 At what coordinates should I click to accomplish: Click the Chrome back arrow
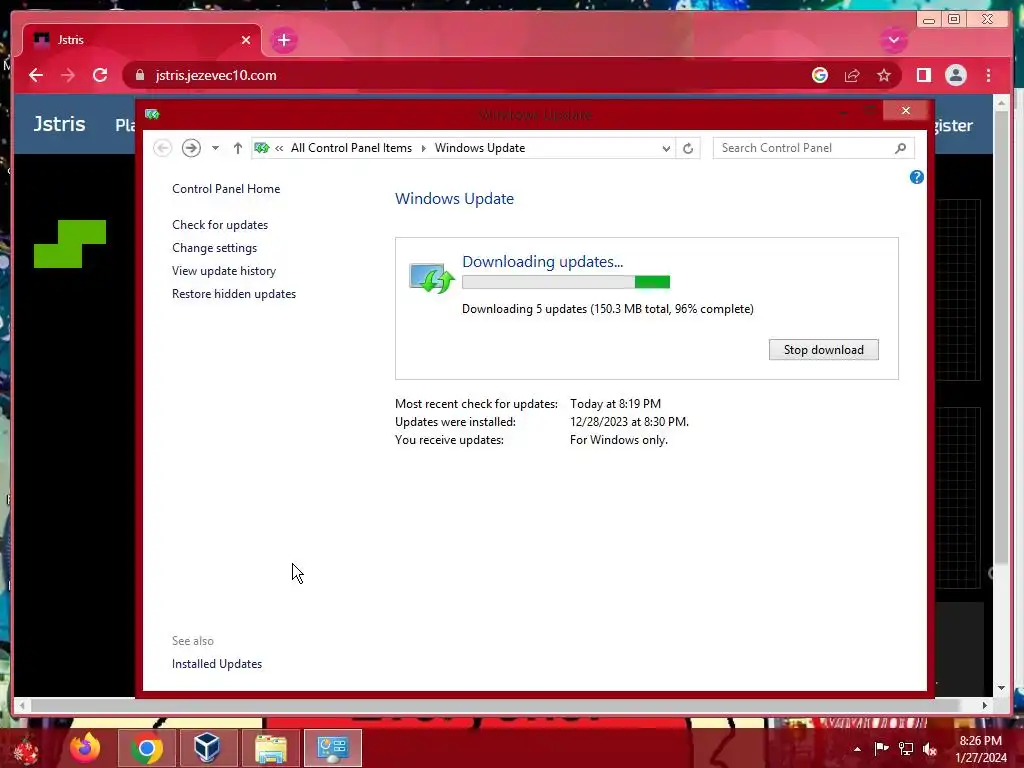[36, 75]
